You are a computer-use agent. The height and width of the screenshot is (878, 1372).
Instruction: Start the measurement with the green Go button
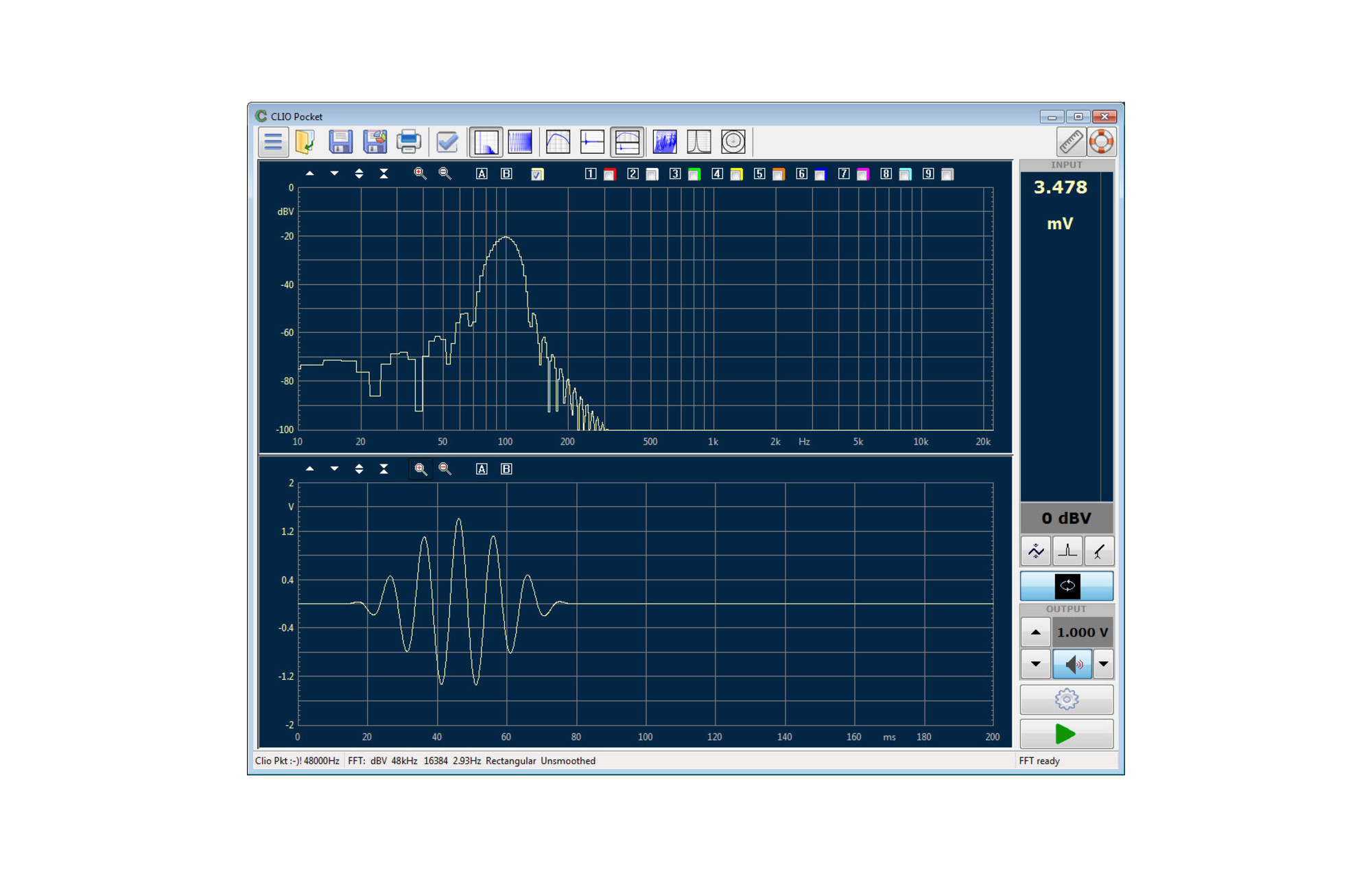pyautogui.click(x=1067, y=734)
